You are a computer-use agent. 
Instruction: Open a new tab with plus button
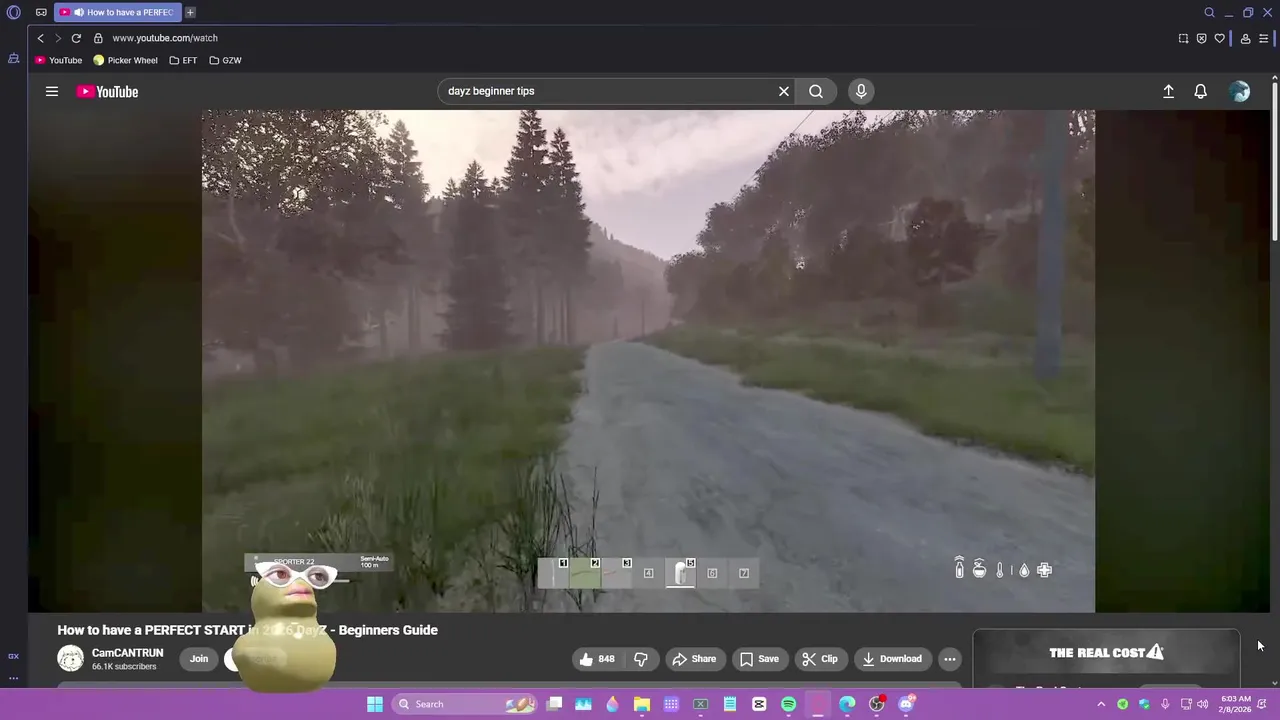(x=190, y=12)
